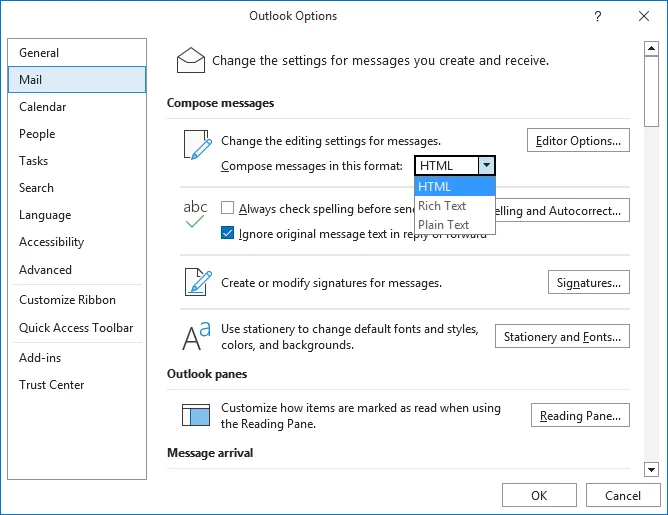Click the Message arrival section heading

tap(210, 452)
